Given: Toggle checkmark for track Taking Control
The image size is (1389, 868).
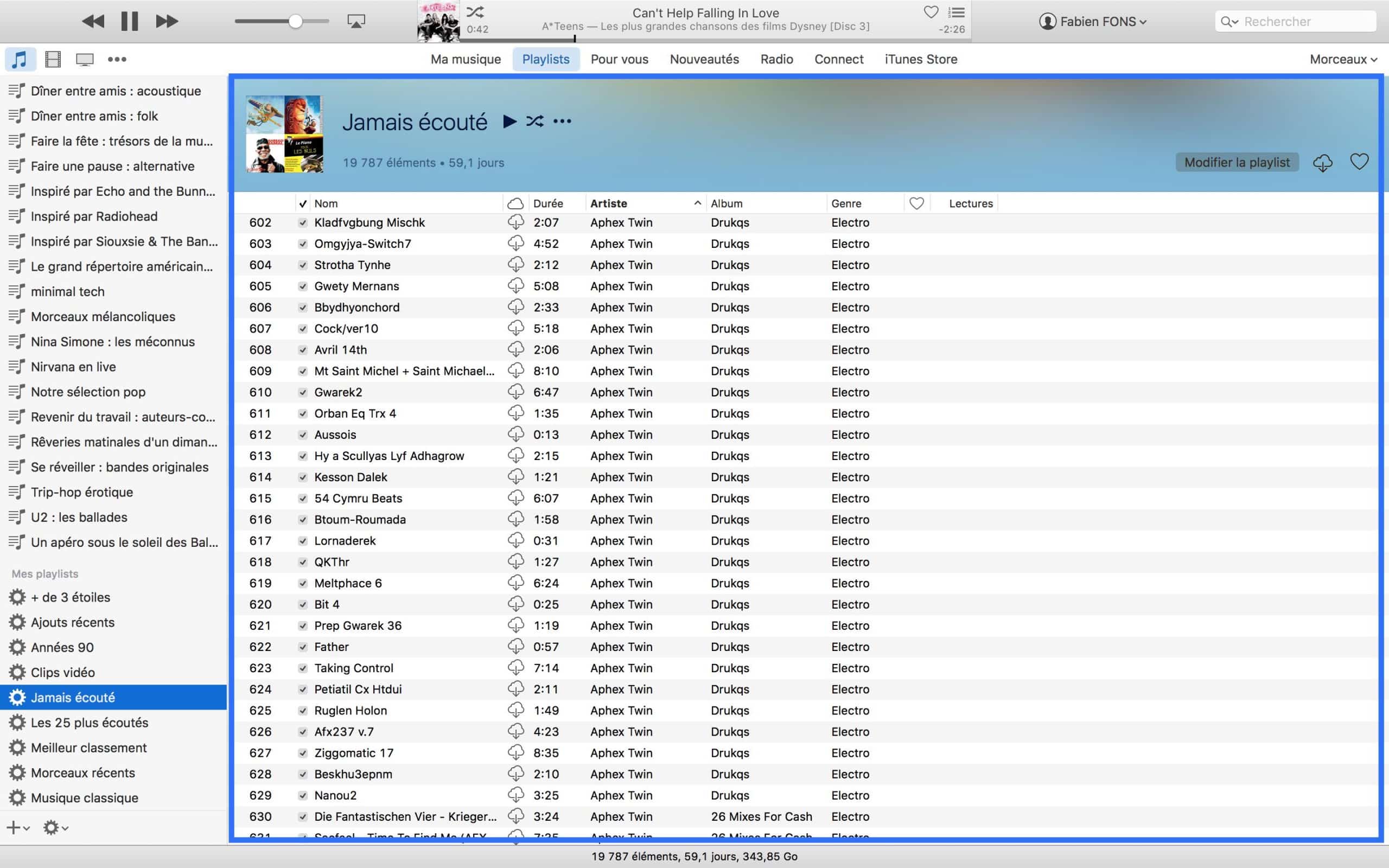Looking at the screenshot, I should coord(303,667).
